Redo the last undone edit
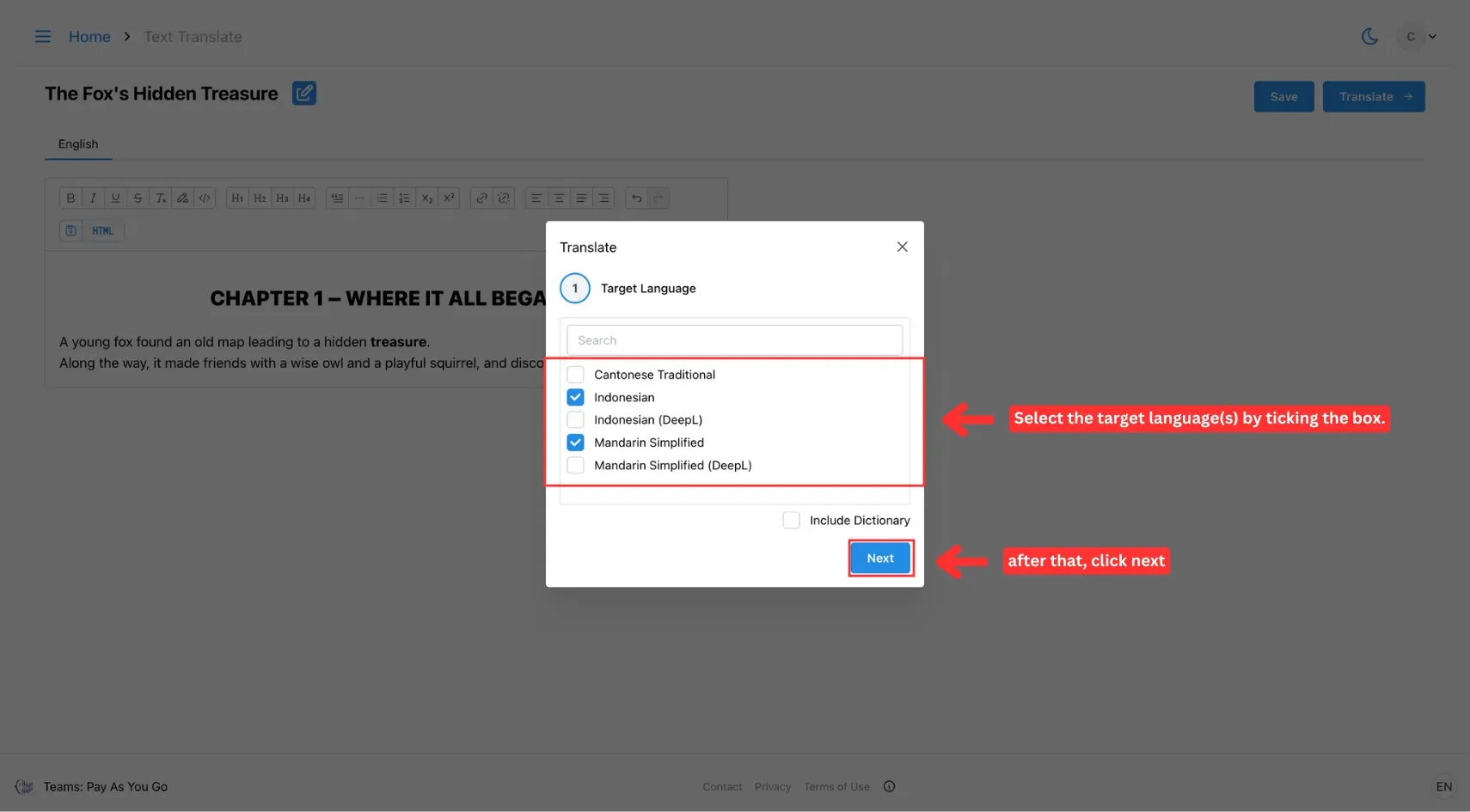Image resolution: width=1470 pixels, height=812 pixels. tap(658, 198)
